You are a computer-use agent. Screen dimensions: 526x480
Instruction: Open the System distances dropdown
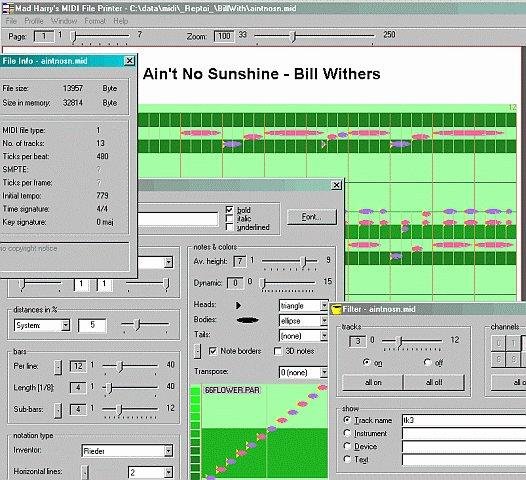66,325
